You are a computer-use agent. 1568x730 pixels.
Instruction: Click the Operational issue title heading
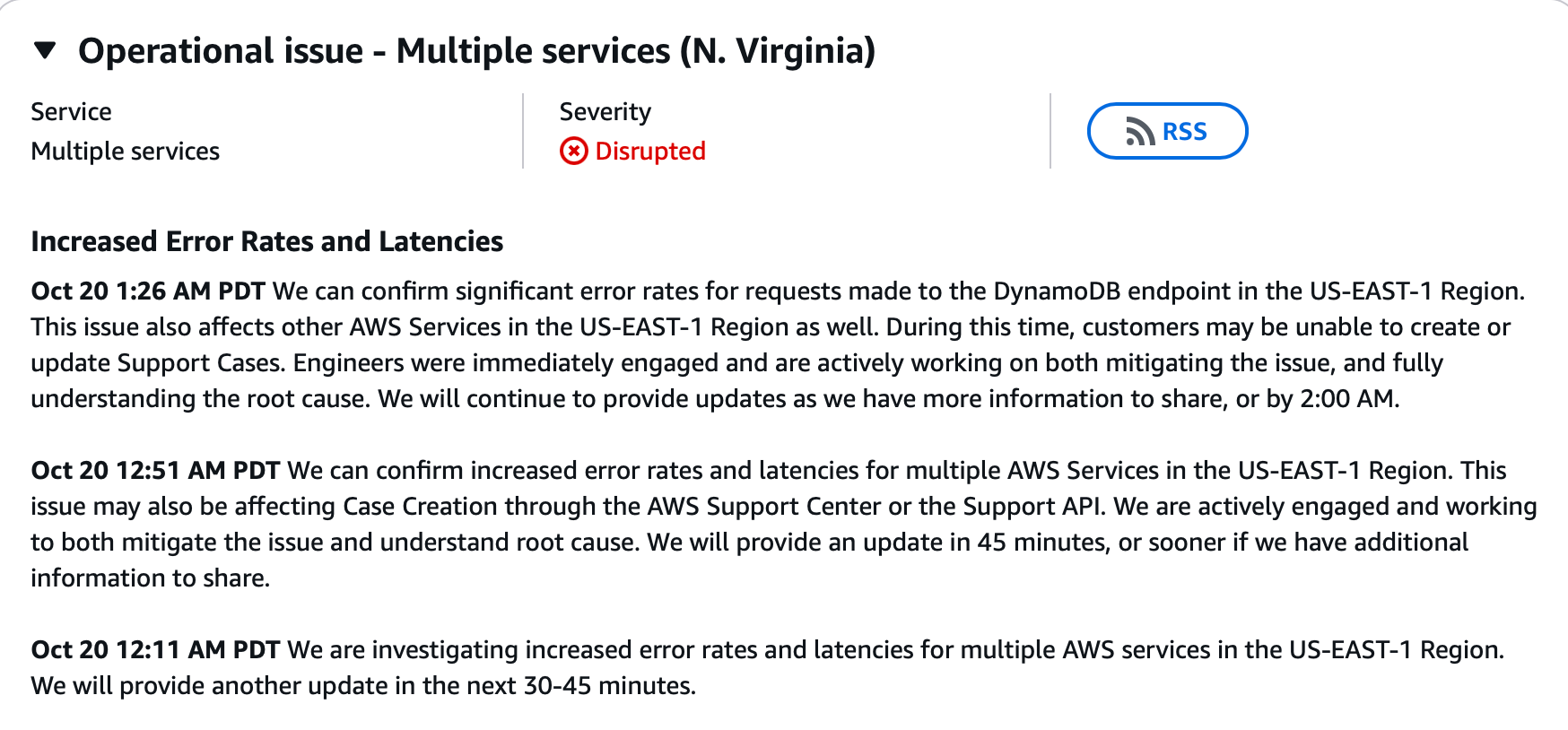tap(475, 51)
